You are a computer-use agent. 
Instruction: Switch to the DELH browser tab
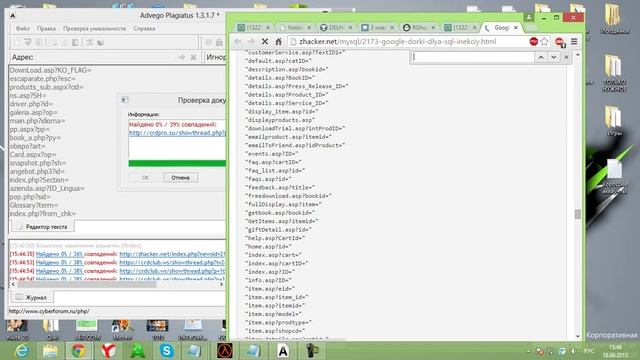click(336, 27)
